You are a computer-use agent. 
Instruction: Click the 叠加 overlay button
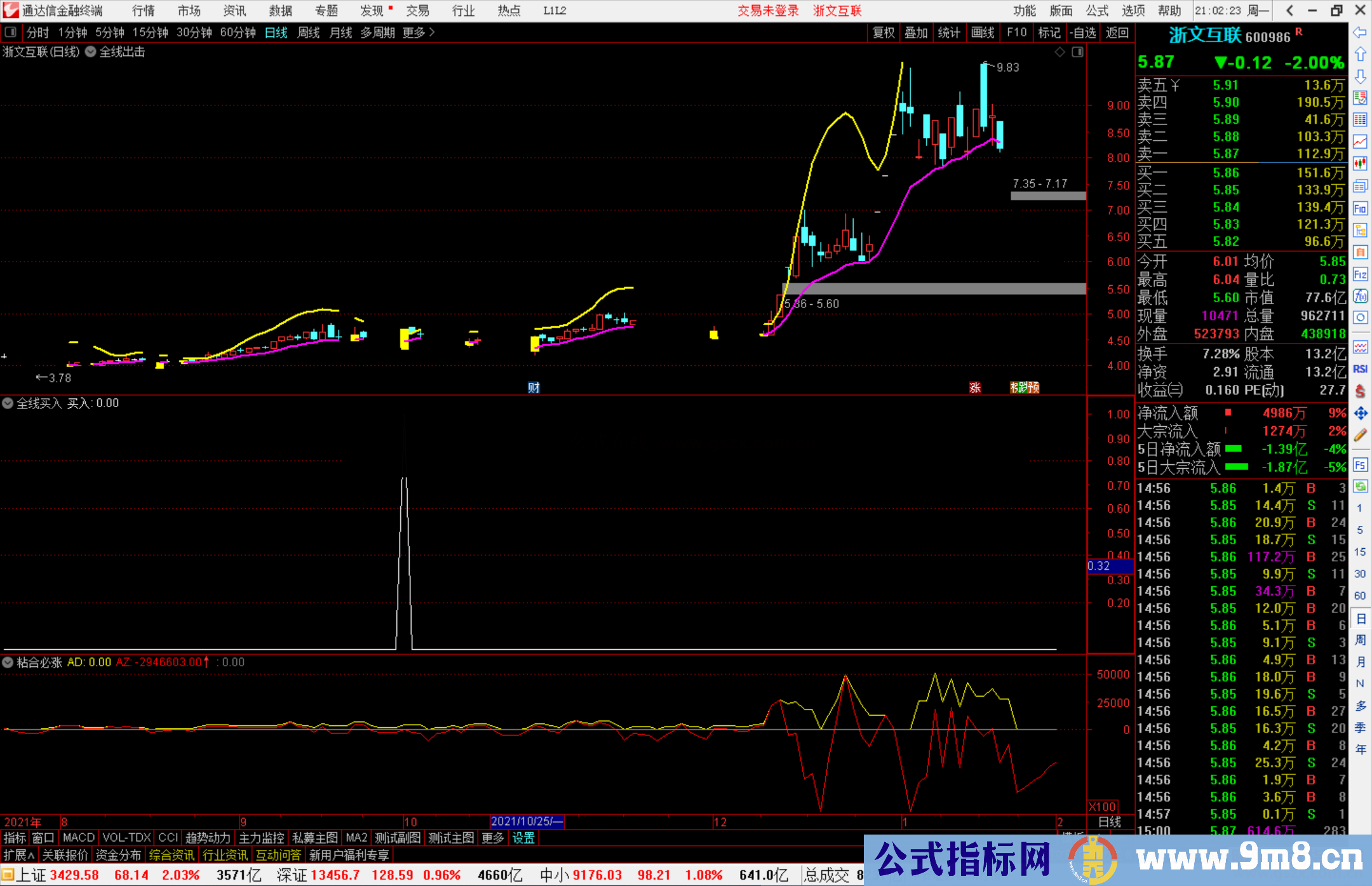point(916,32)
